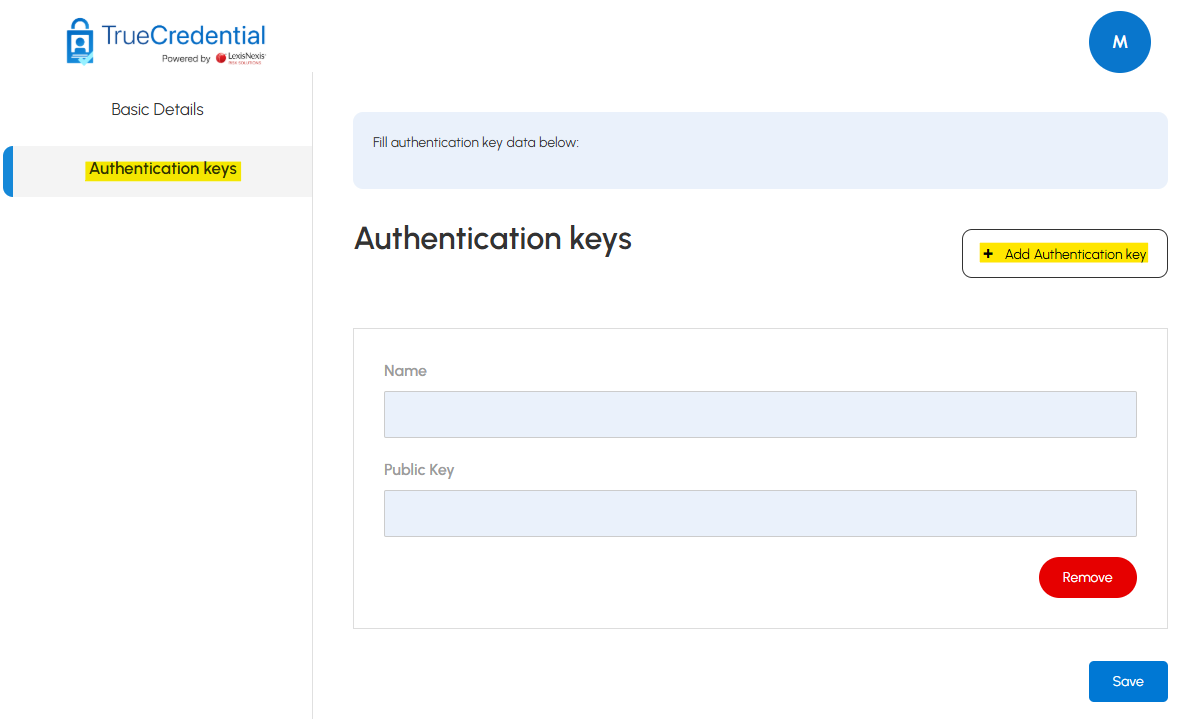Click the "Fill authentication key data below" banner
Image resolution: width=1181 pixels, height=719 pixels.
760,151
